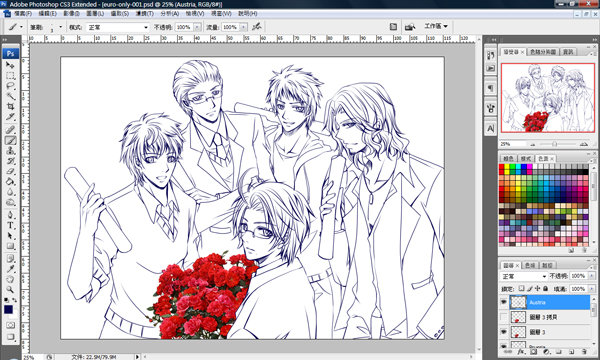
Task: Select the Lasso tool
Action: (10, 86)
